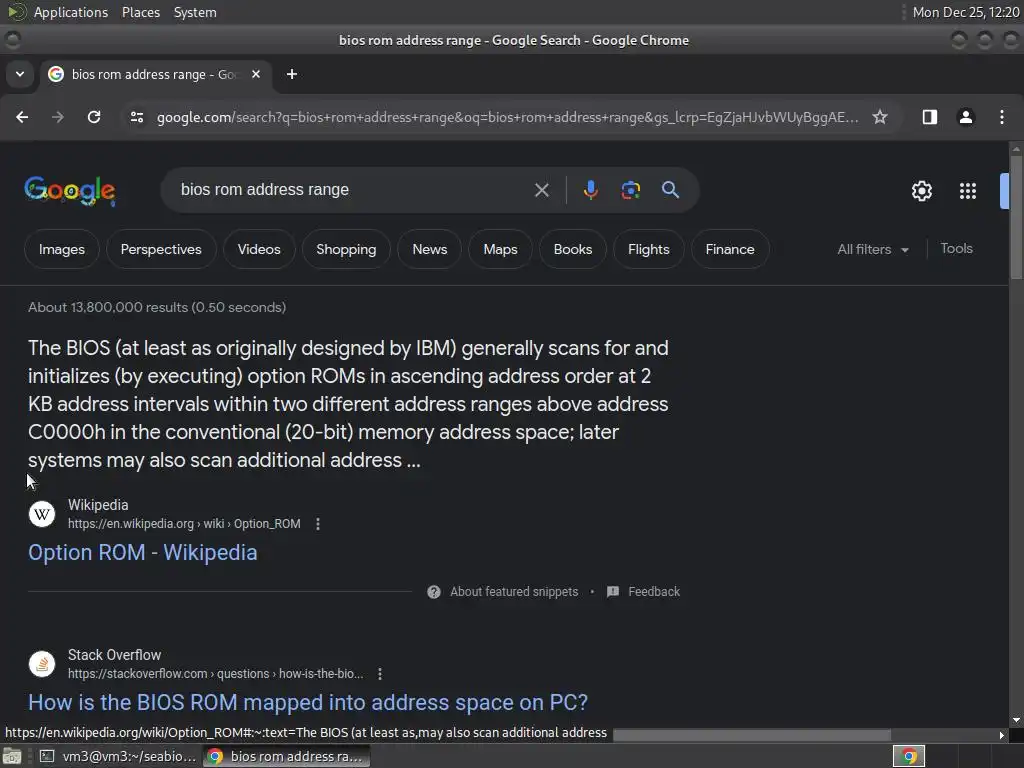Open Google quick settings gear
The height and width of the screenshot is (768, 1024).
pyautogui.click(x=921, y=191)
